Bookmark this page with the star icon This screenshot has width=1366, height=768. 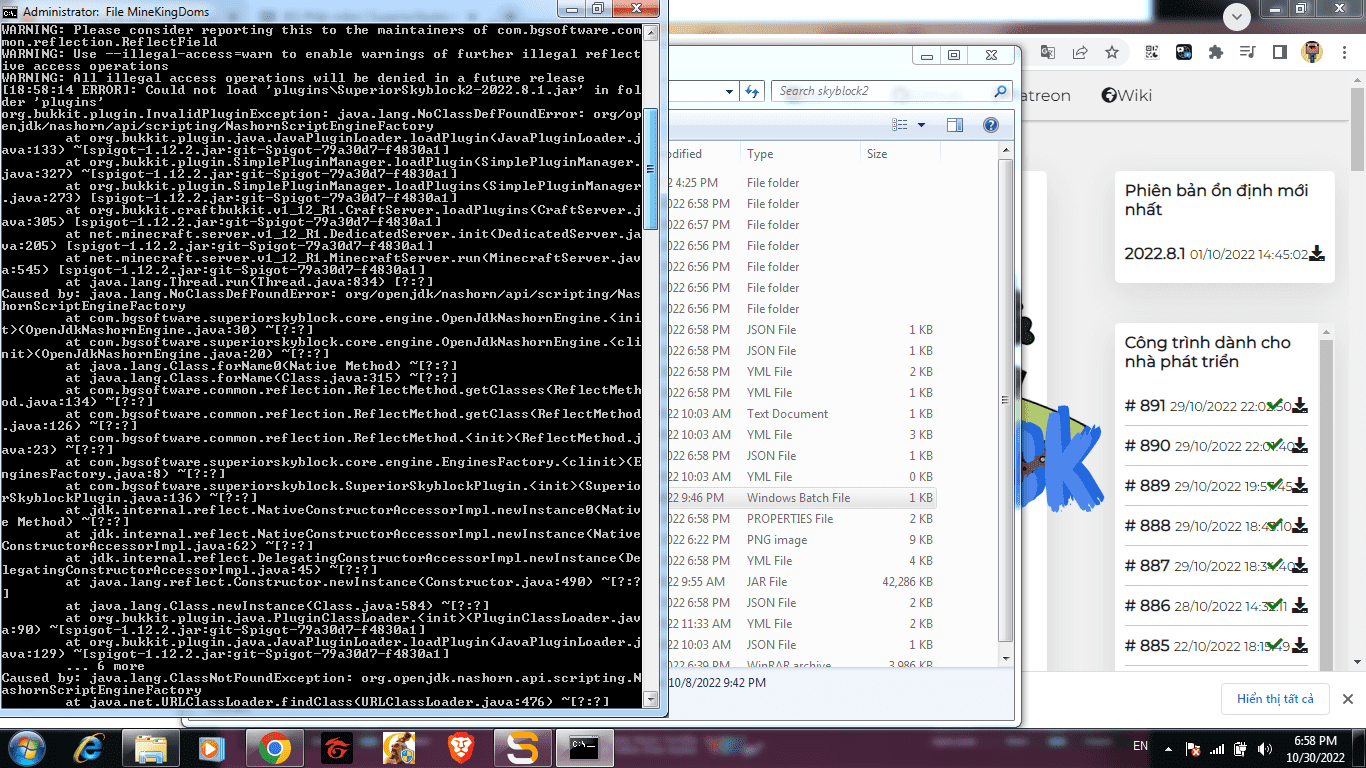click(x=1112, y=52)
